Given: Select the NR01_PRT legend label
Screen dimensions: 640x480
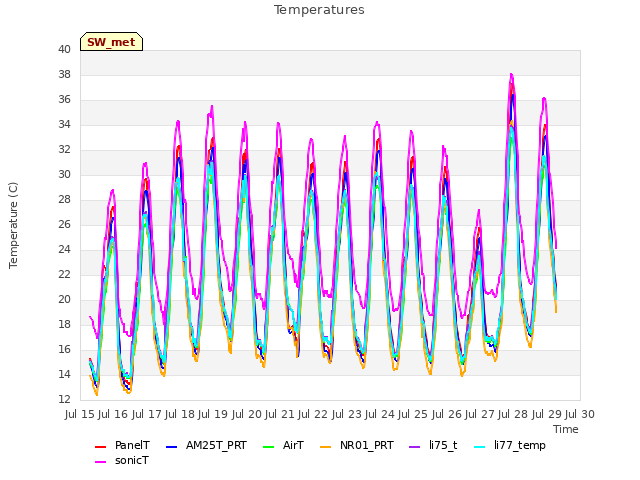Looking at the screenshot, I should coord(367,445).
